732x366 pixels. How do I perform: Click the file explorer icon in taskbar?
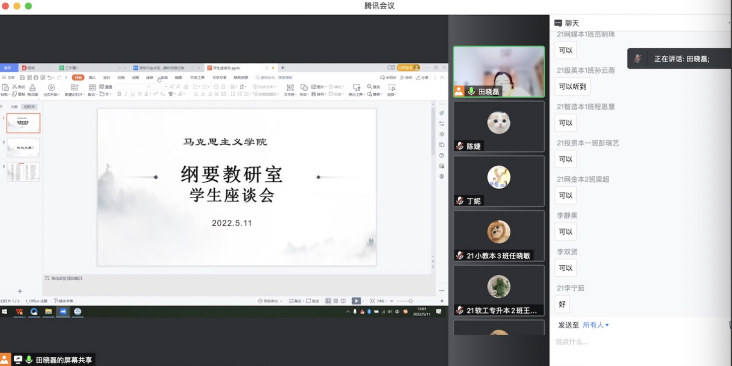(49, 312)
